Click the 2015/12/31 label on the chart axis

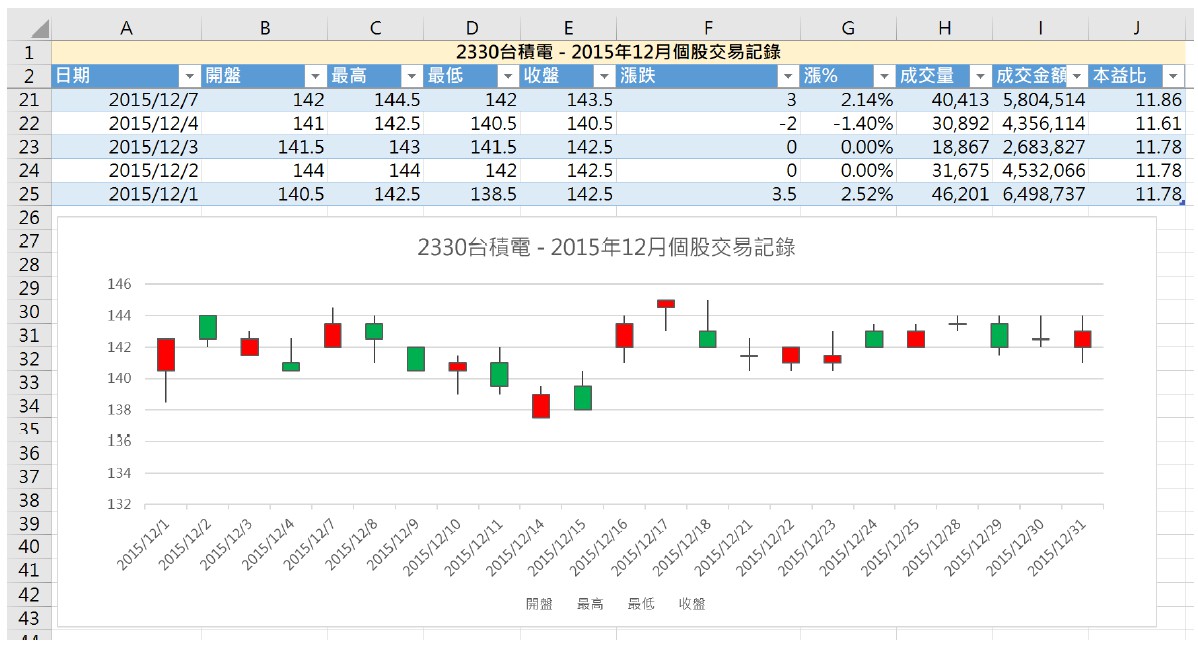1057,547
